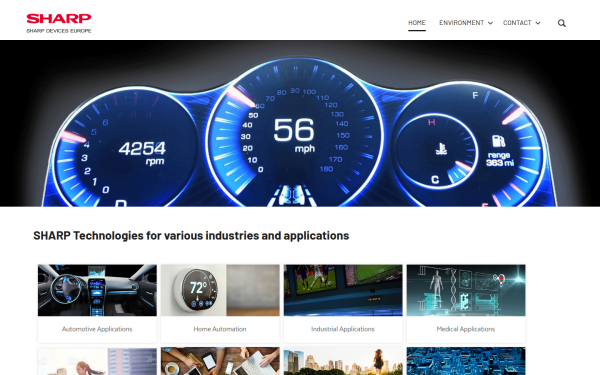Viewport: 600px width, 375px height.
Task: Open the search magnifier icon
Action: [x=561, y=23]
